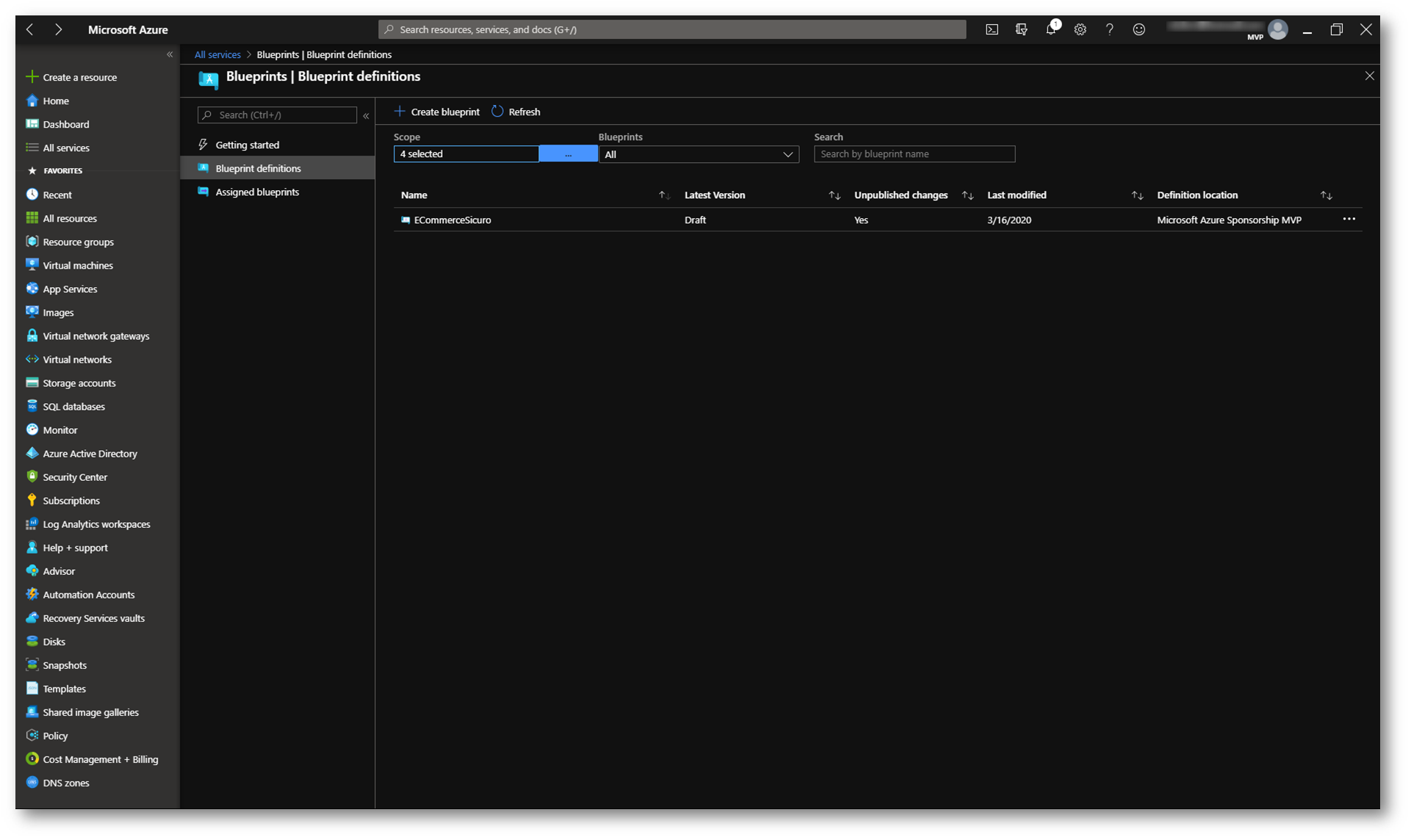Open the Blueprints 'All' dropdown

tap(699, 154)
